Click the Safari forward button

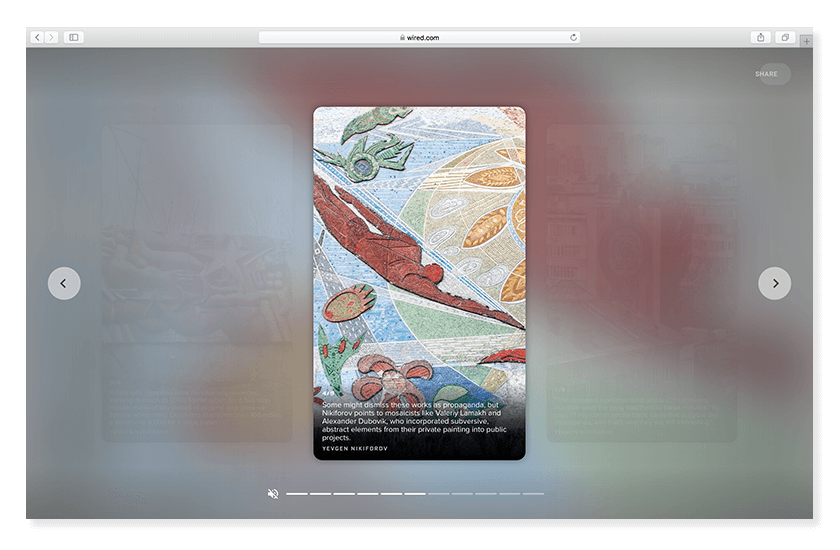point(51,37)
